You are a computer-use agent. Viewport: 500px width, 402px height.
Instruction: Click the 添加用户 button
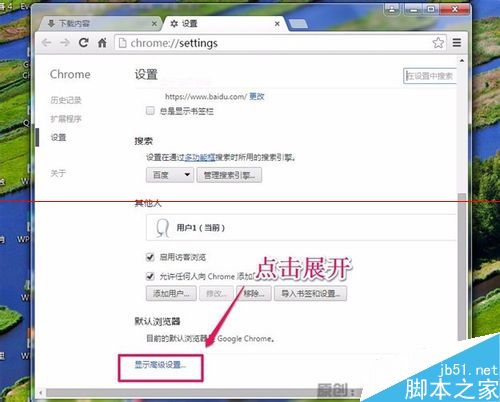pyautogui.click(x=171, y=293)
